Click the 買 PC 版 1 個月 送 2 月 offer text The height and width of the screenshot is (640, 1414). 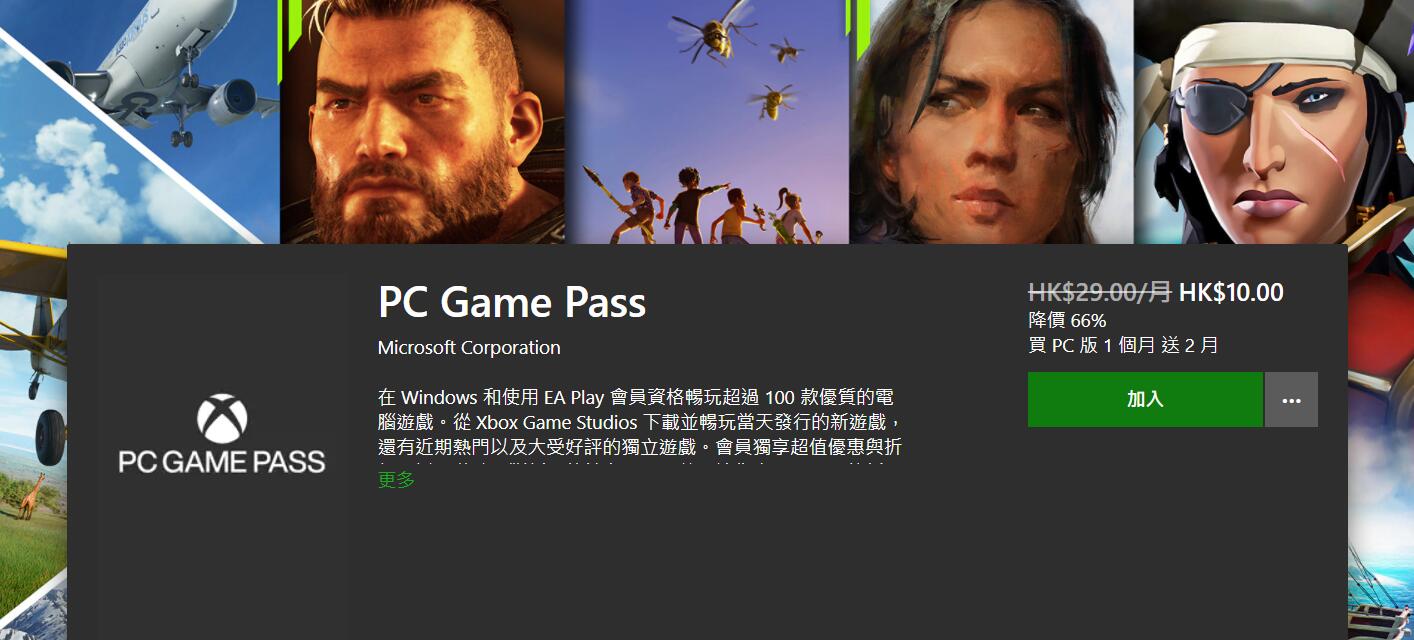pyautogui.click(x=1123, y=346)
